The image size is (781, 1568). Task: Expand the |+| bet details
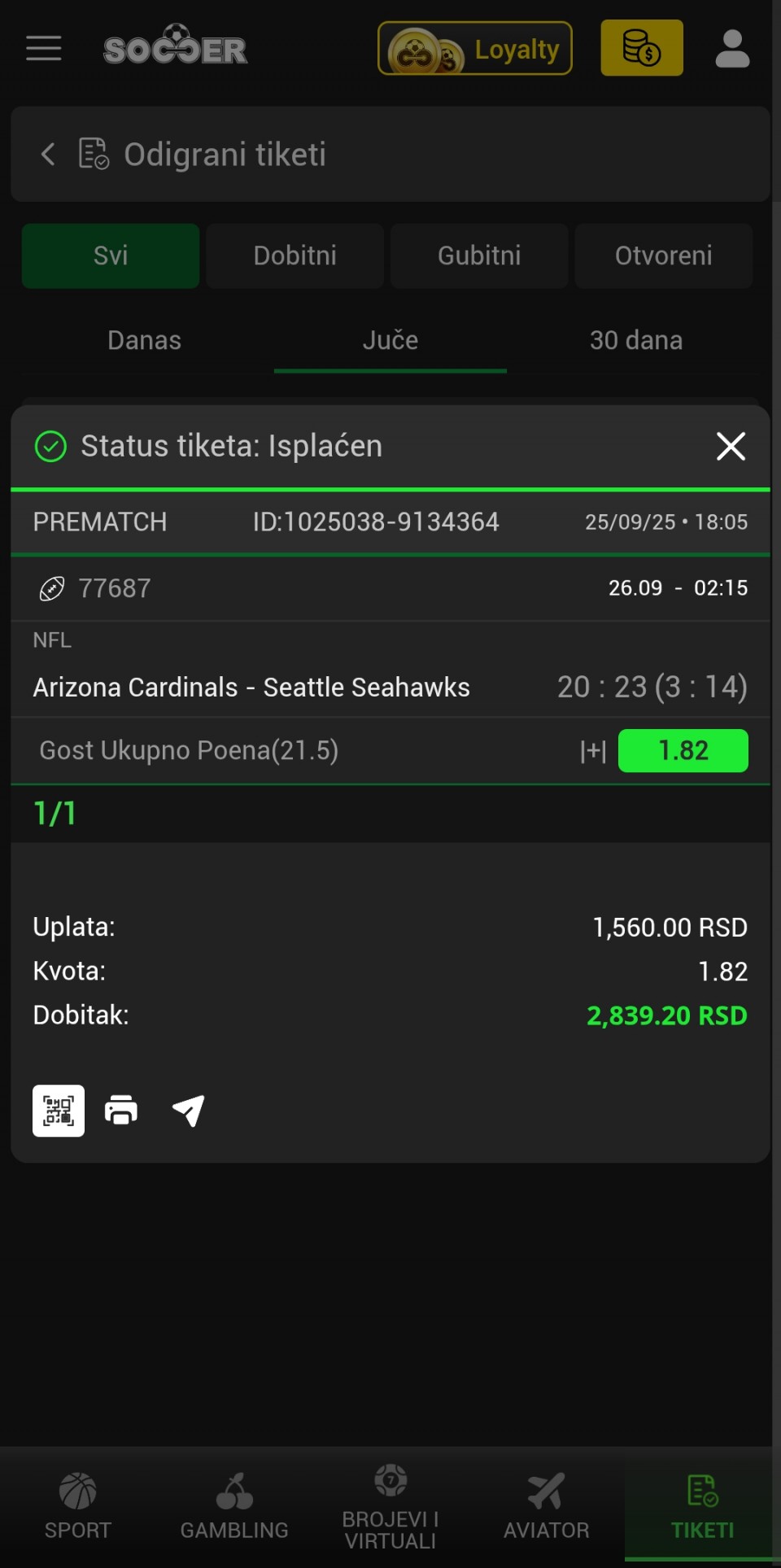pyautogui.click(x=593, y=751)
